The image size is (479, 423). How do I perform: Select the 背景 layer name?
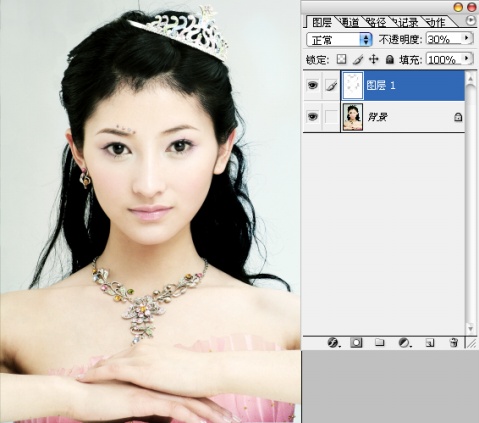tap(378, 117)
